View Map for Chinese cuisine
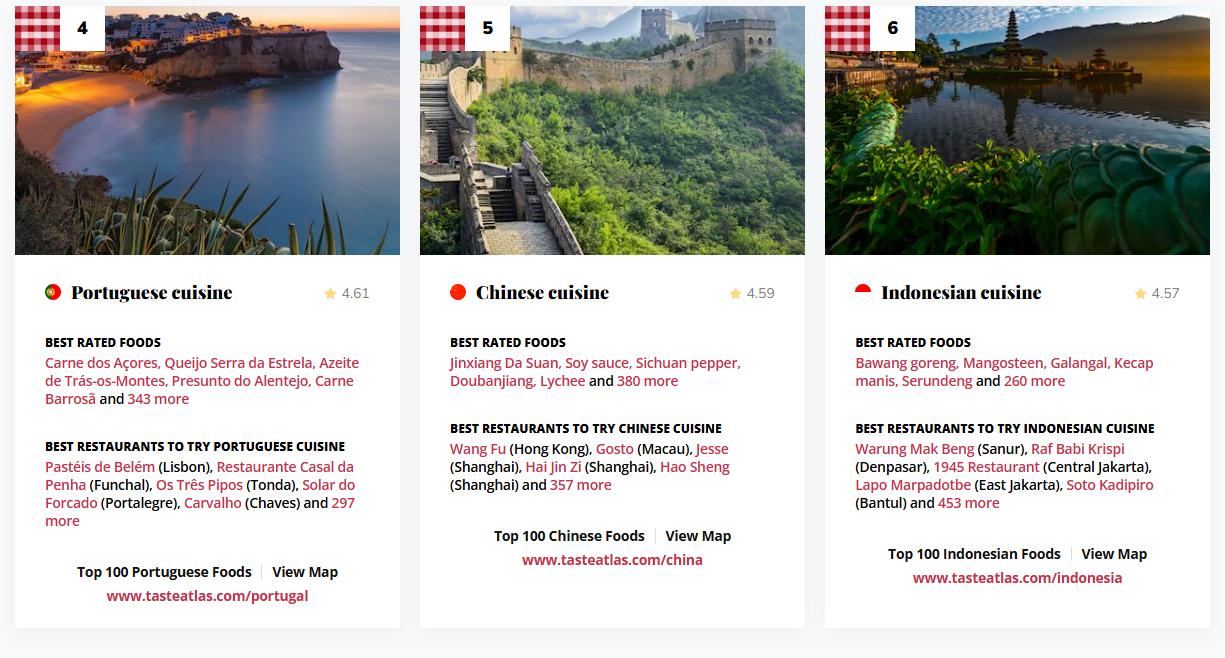Viewport: 1225px width, 658px height. coord(698,536)
